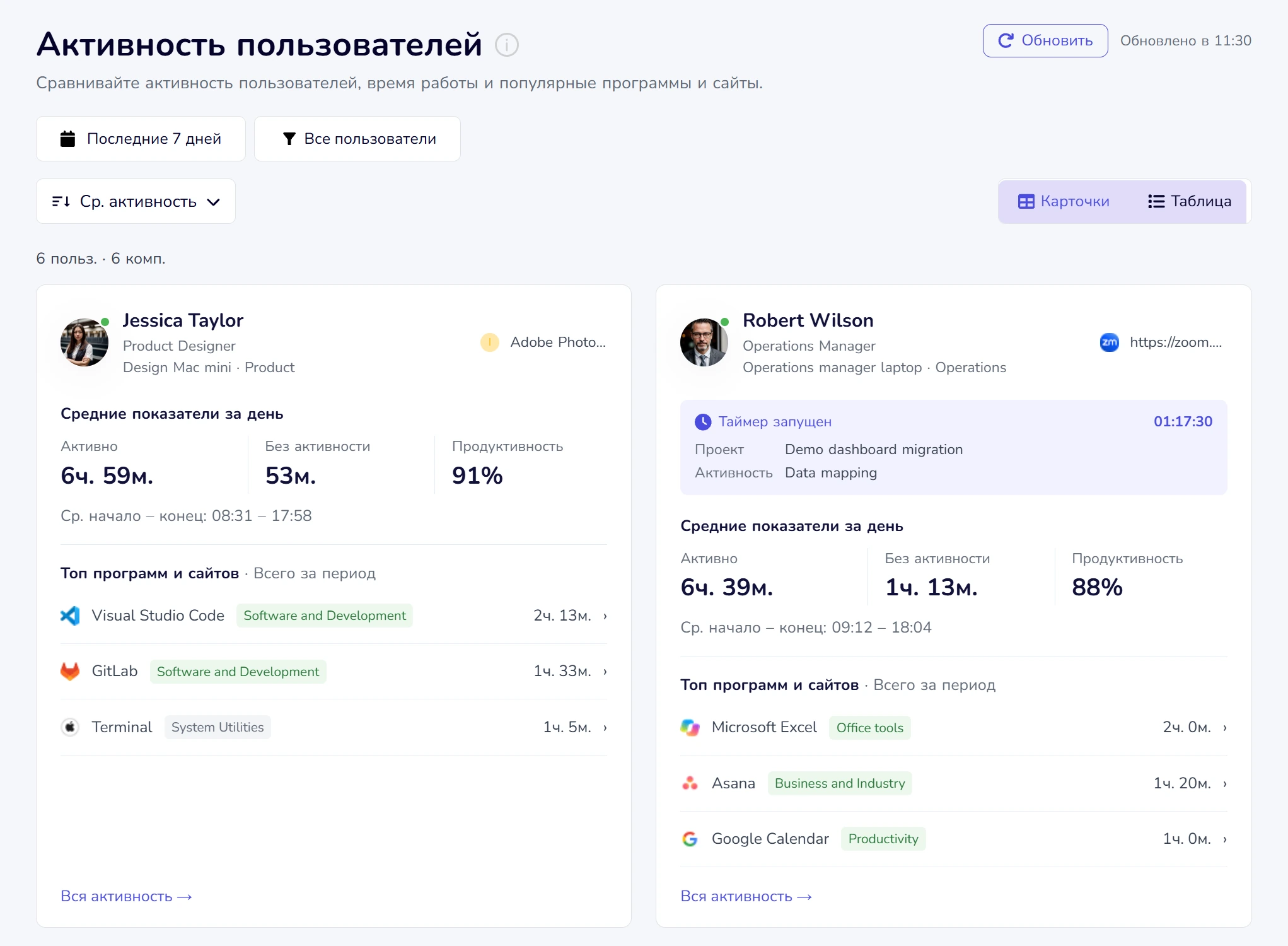Expand Asana row chevron
The width and height of the screenshot is (1288, 946).
[1224, 783]
